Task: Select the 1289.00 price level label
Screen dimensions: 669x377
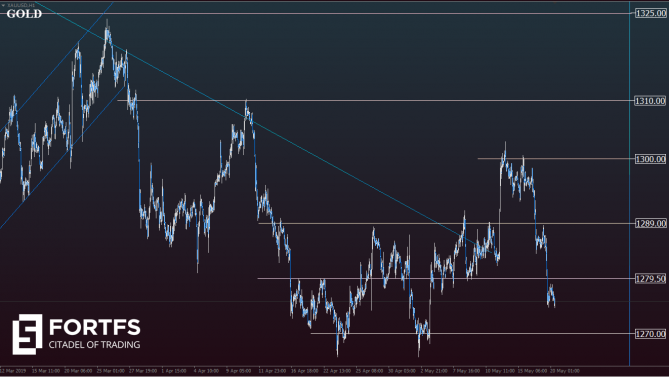Action: (650, 223)
